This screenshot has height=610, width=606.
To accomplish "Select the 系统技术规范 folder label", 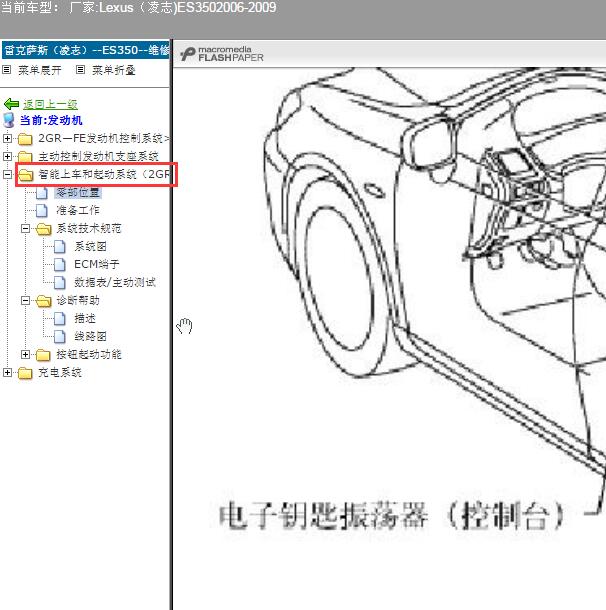I will [x=89, y=228].
